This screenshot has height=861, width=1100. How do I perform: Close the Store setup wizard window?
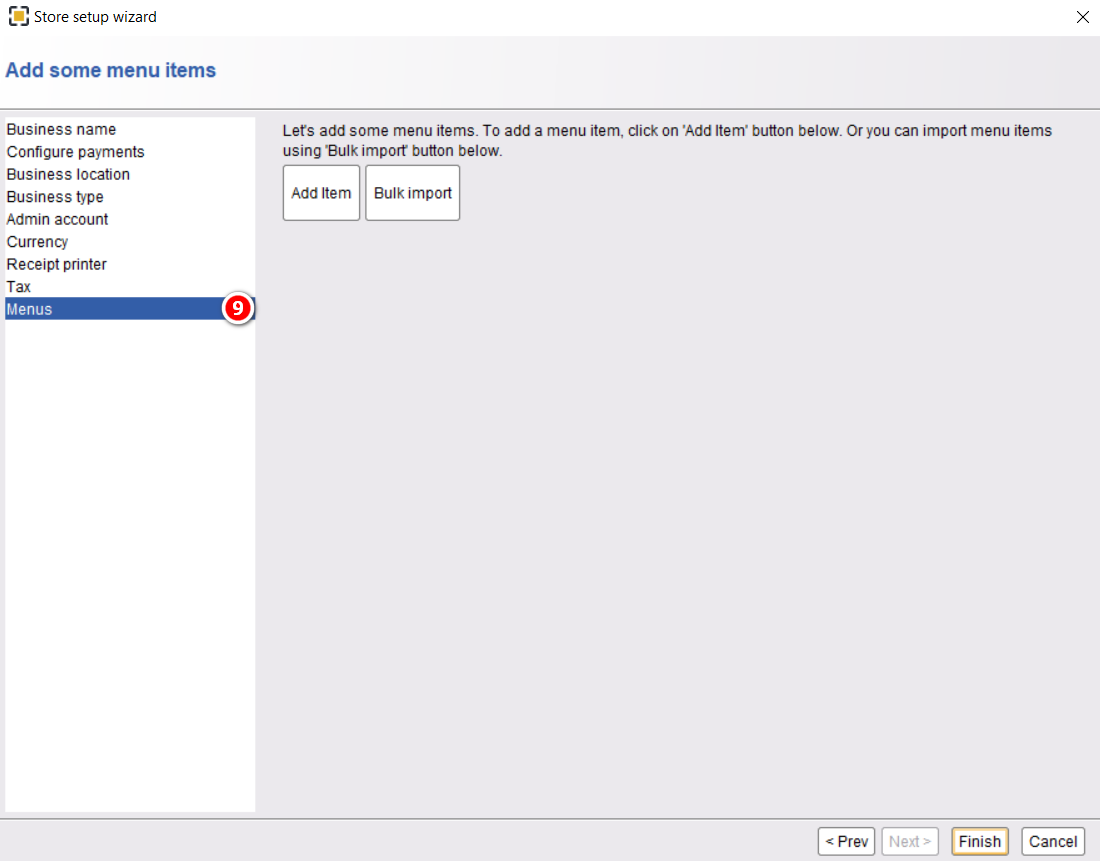(x=1082, y=17)
